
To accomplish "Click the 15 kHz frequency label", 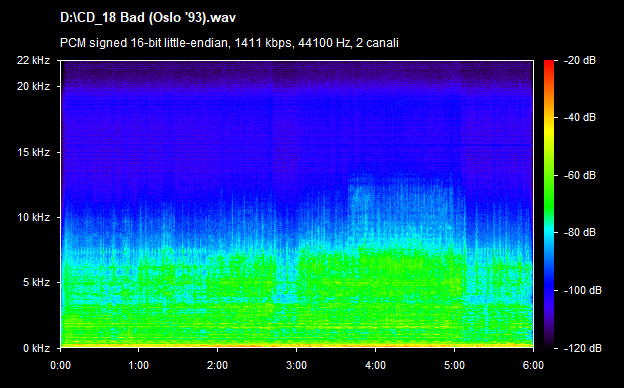I will pyautogui.click(x=33, y=152).
